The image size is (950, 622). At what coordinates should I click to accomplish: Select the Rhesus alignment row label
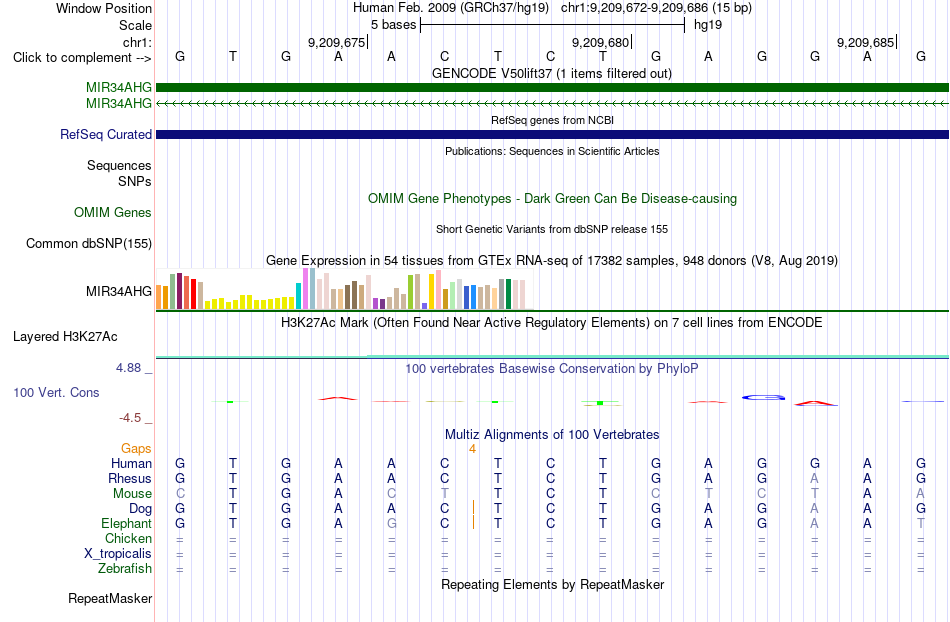[130, 478]
